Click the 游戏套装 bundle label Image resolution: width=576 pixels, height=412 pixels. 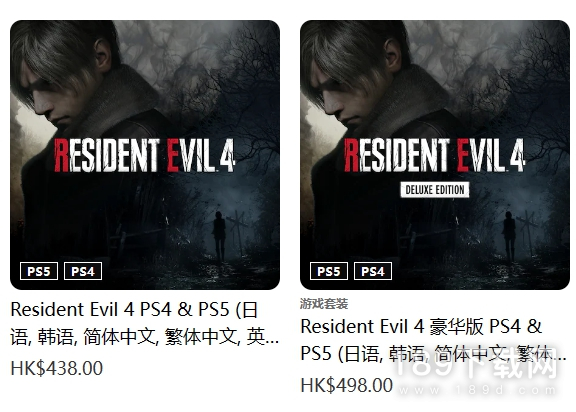324,304
